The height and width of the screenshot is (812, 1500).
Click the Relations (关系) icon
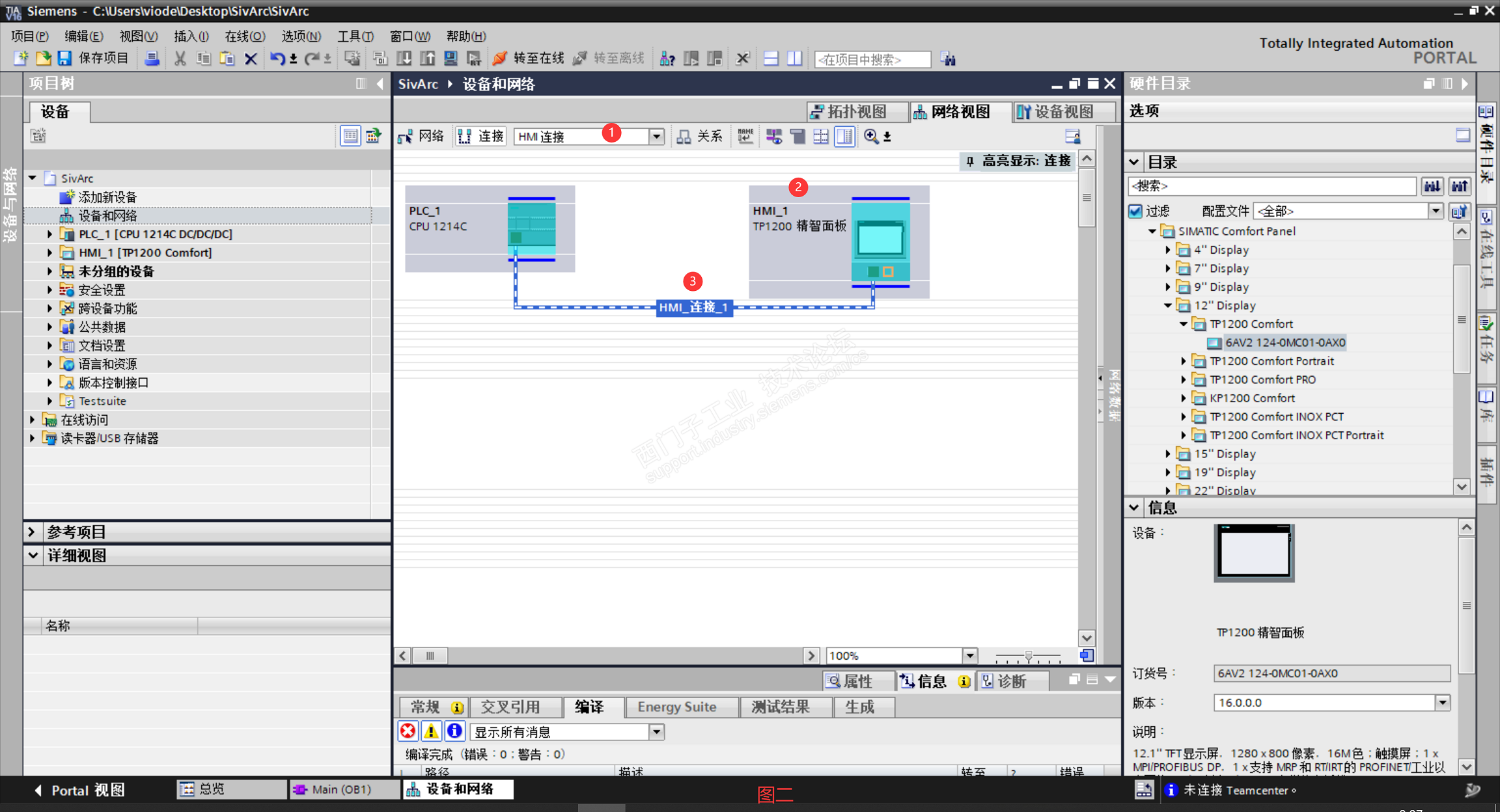pos(684,136)
